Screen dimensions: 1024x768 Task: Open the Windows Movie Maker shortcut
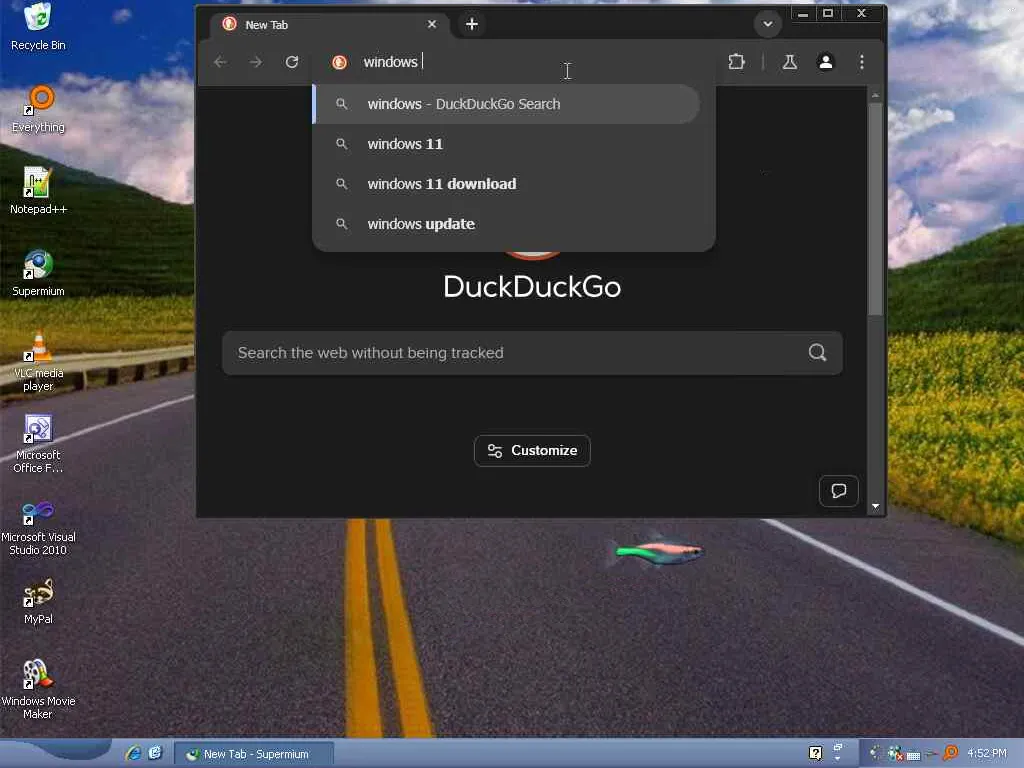click(x=38, y=689)
